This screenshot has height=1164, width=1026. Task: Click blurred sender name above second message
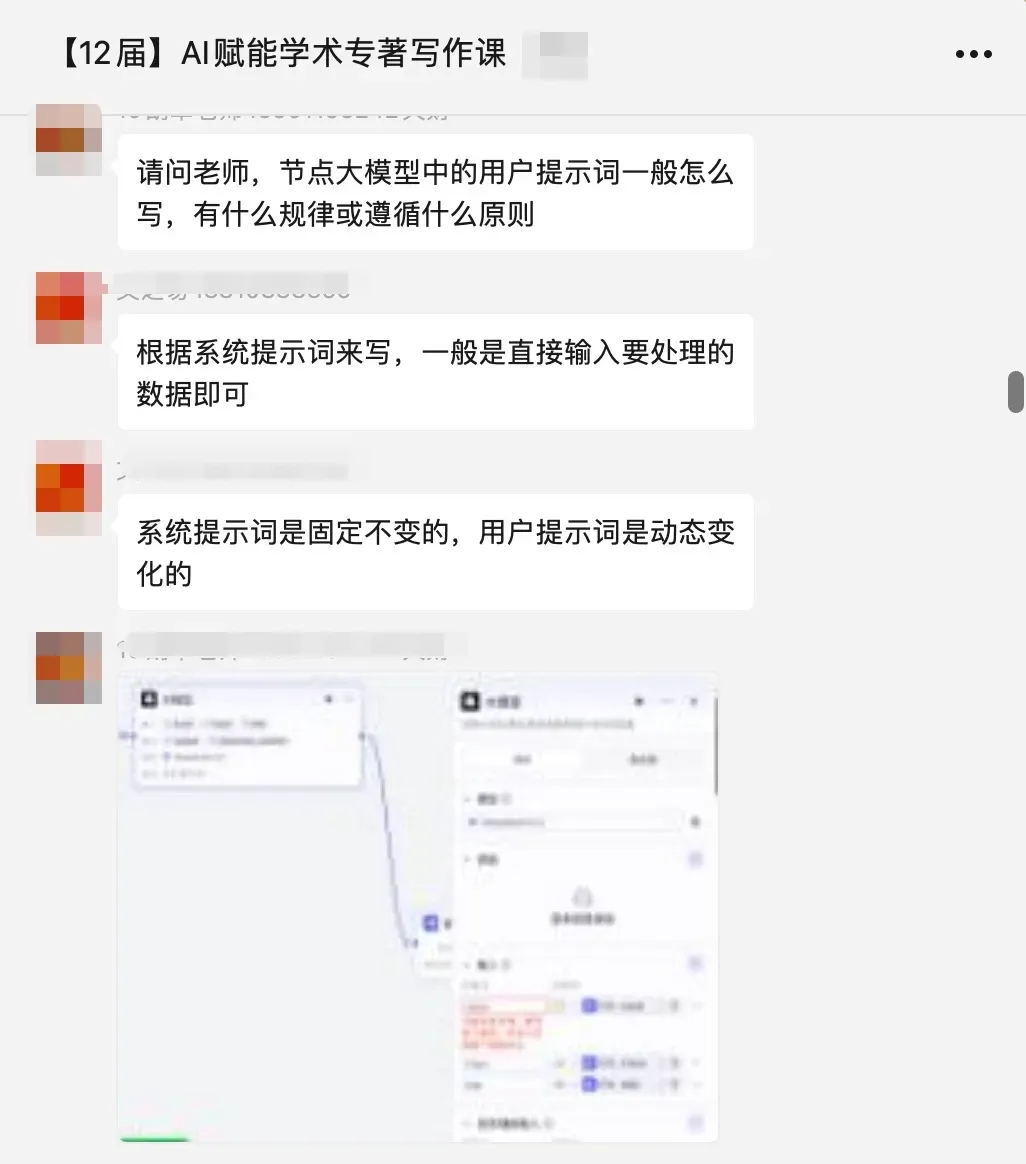[x=233, y=287]
